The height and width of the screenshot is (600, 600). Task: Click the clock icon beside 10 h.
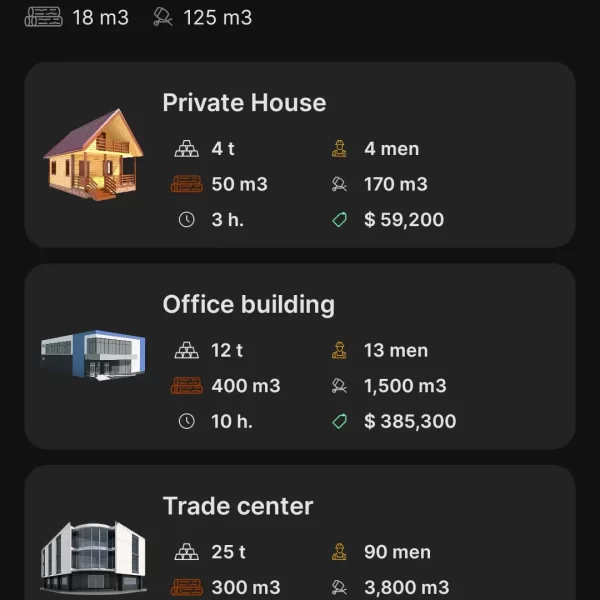pos(186,421)
